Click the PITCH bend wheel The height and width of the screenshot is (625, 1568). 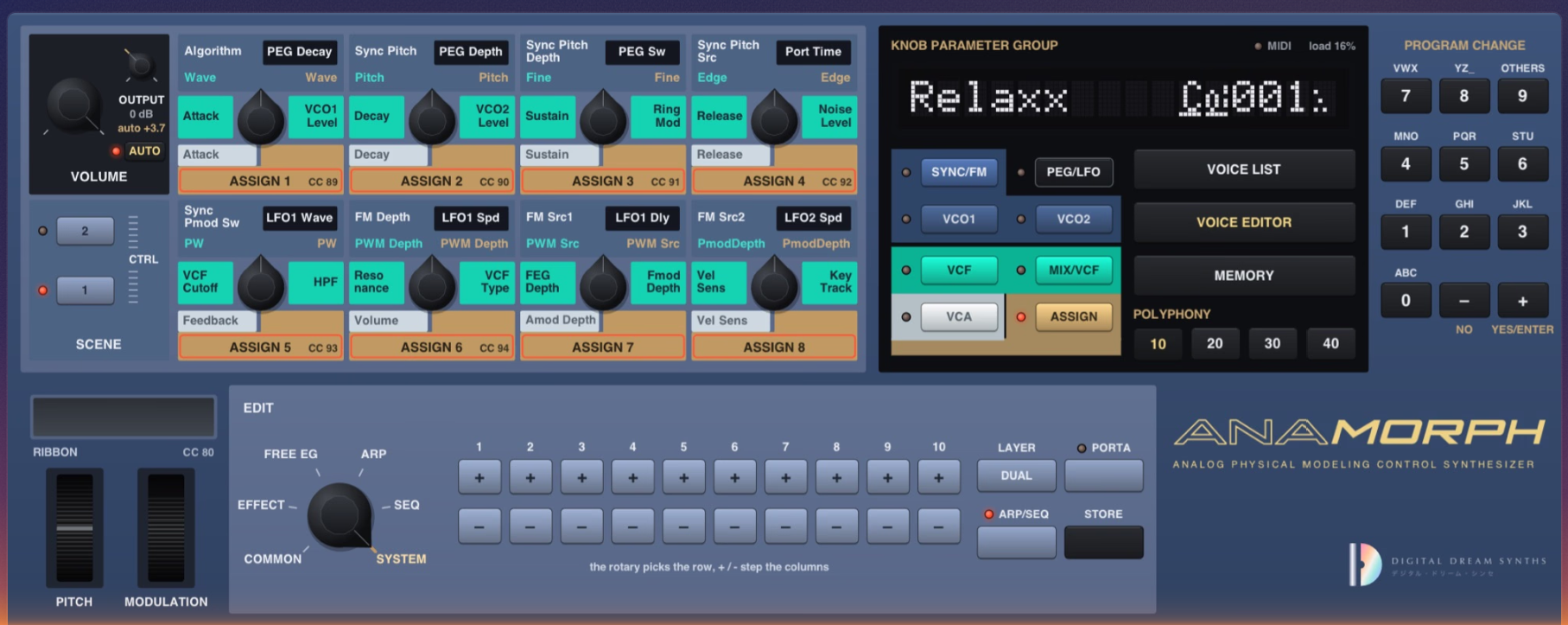74,527
